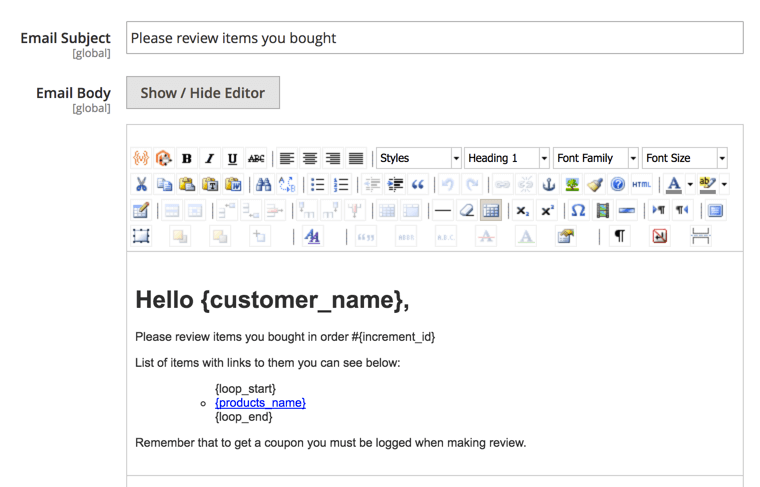The width and height of the screenshot is (760, 487).
Task: Open the Font Size dropdown
Action: (685, 158)
